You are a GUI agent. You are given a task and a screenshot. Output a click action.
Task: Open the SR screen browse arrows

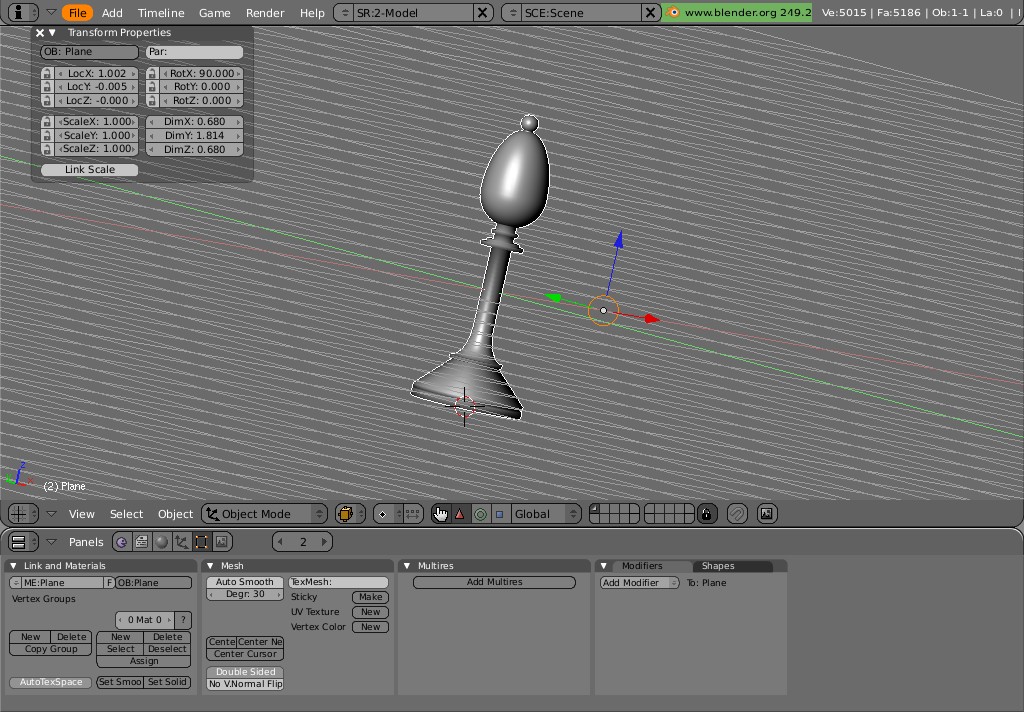(x=345, y=12)
